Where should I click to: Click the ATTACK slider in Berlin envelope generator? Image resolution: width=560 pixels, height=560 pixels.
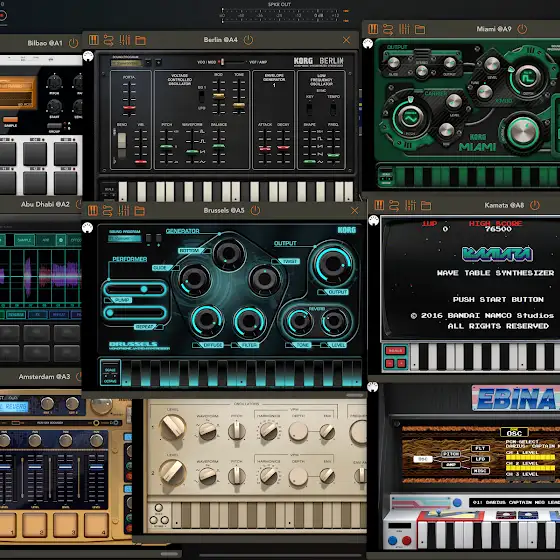265,146
